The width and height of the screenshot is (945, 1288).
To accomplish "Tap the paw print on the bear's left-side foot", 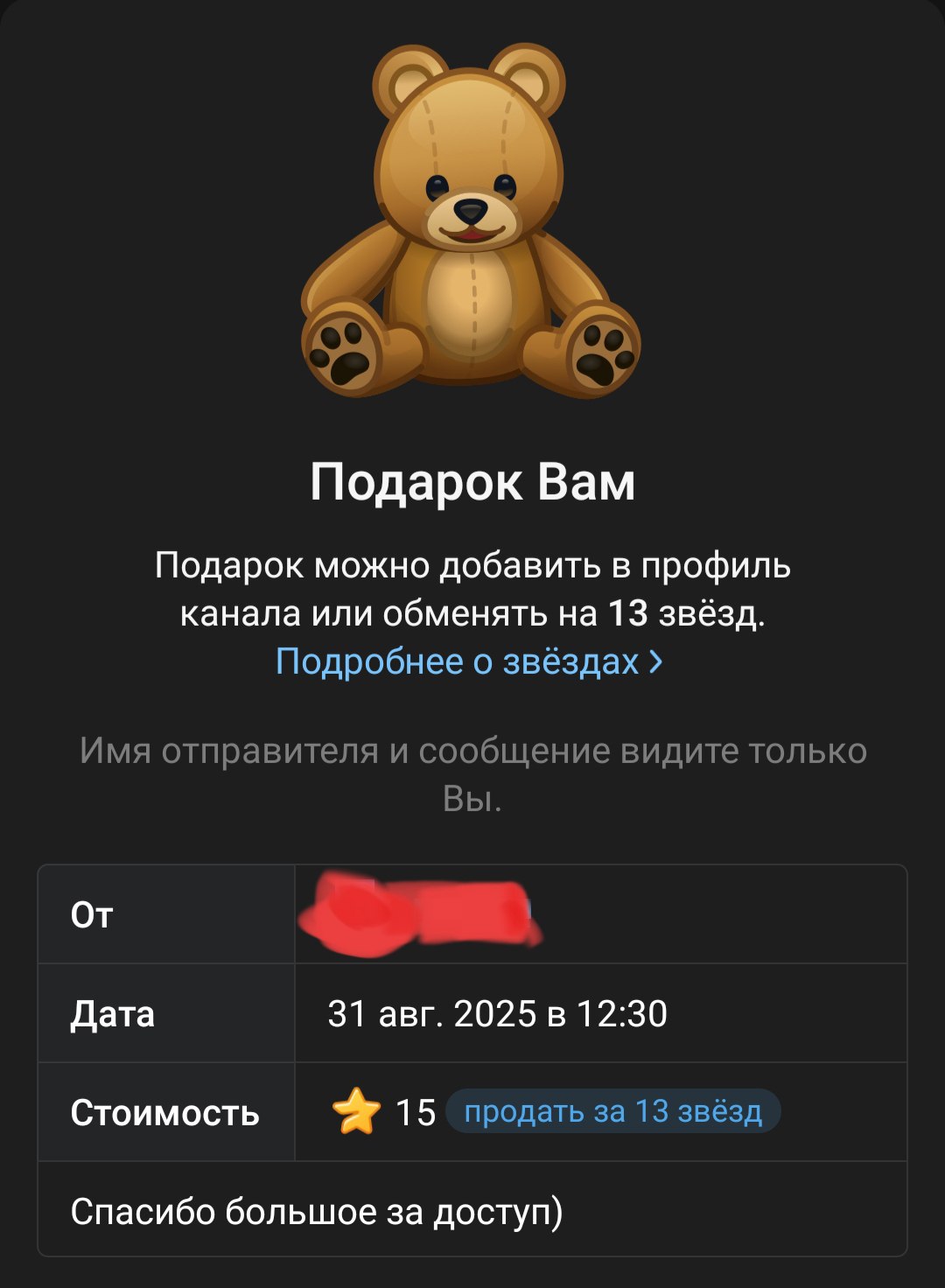I will click(x=341, y=350).
